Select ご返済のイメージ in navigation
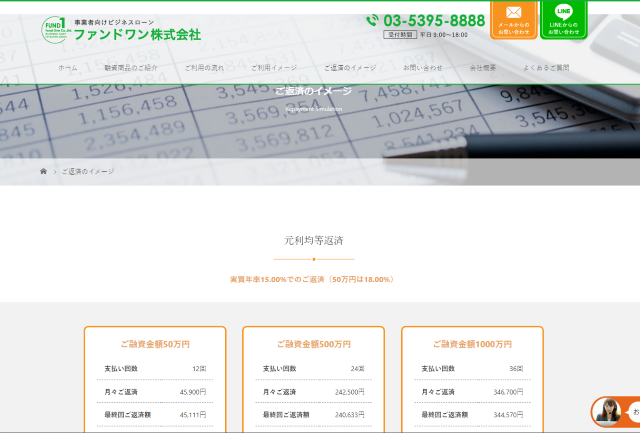The image size is (640, 433). 350,67
